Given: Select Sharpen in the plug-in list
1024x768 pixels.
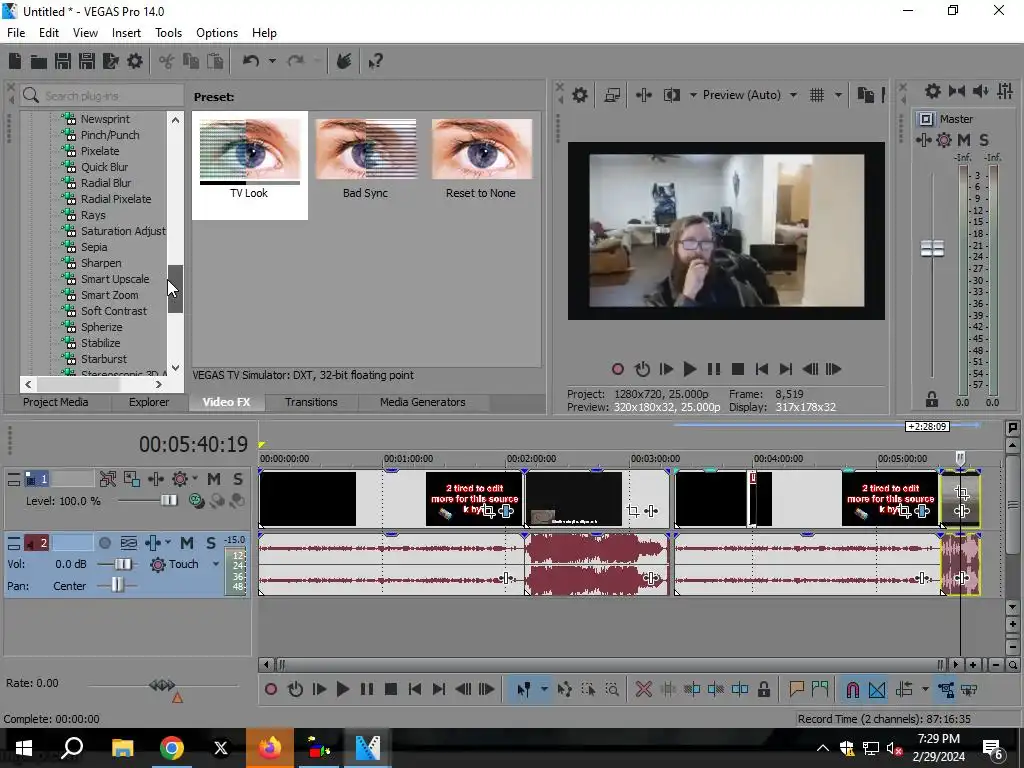Looking at the screenshot, I should pos(101,263).
